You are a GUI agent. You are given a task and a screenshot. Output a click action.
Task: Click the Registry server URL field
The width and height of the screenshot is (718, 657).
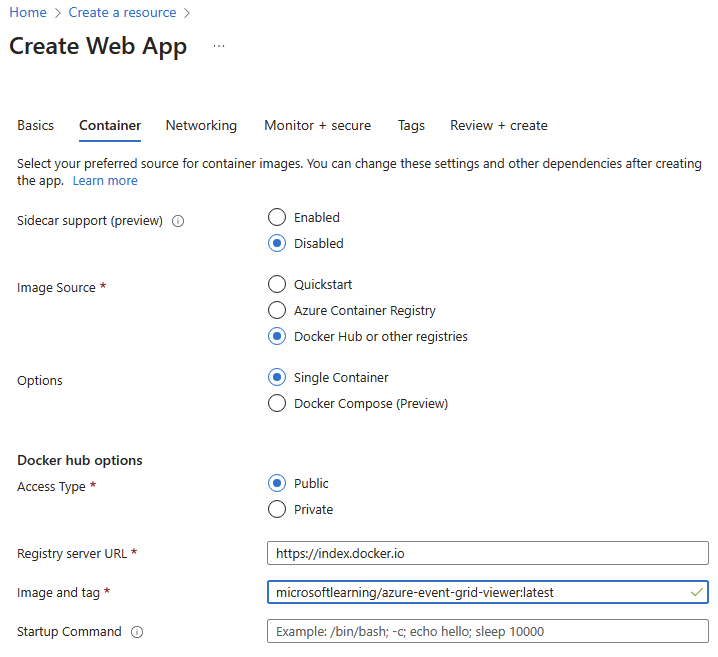point(488,553)
